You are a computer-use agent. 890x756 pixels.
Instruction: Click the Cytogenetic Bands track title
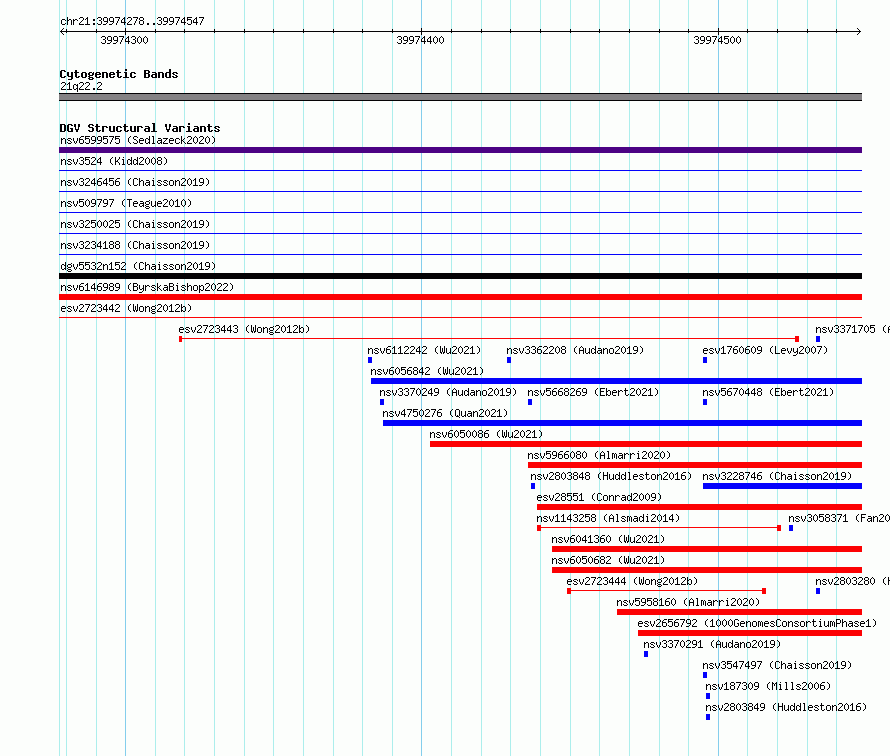point(119,74)
